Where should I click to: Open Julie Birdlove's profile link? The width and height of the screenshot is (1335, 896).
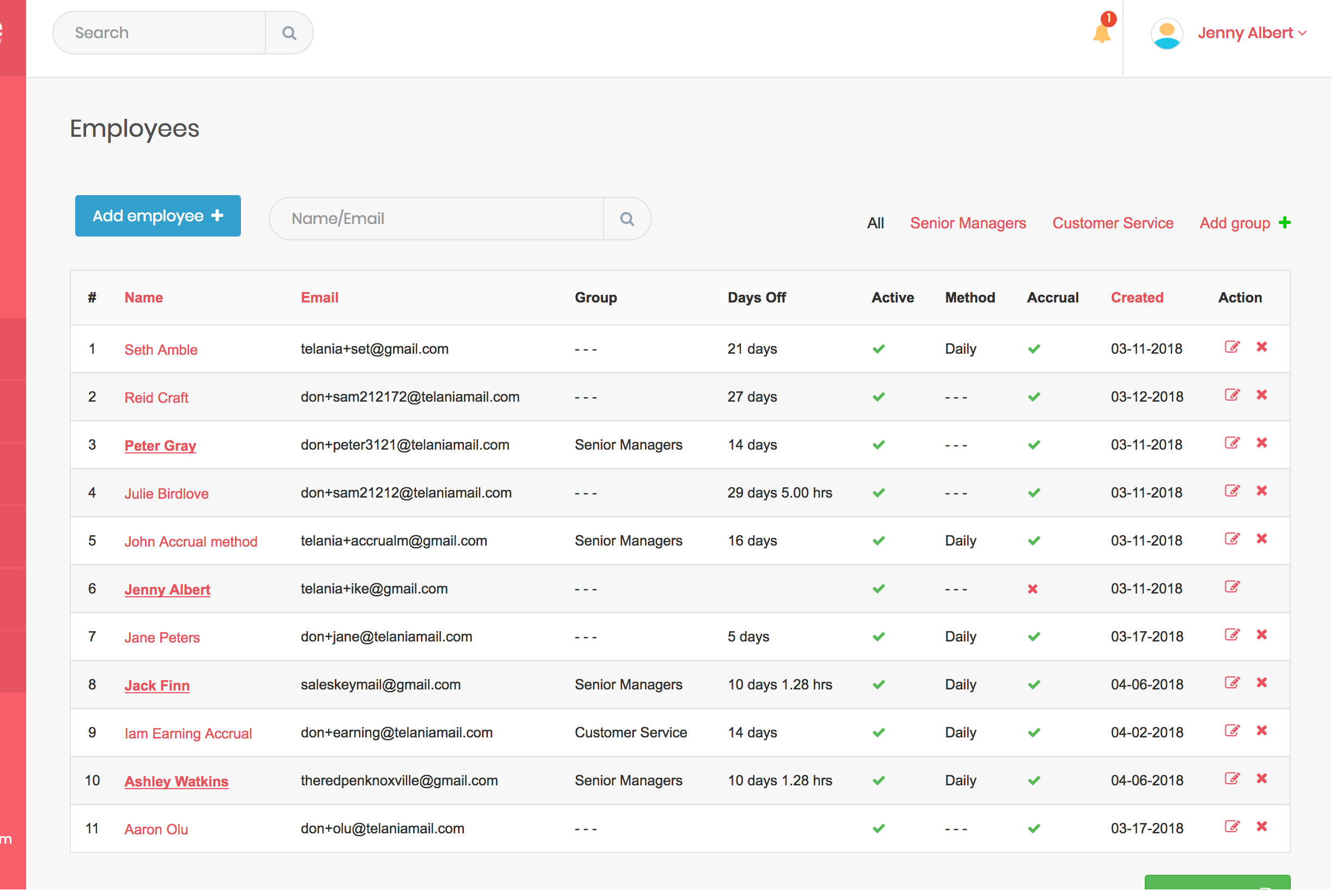pos(167,494)
